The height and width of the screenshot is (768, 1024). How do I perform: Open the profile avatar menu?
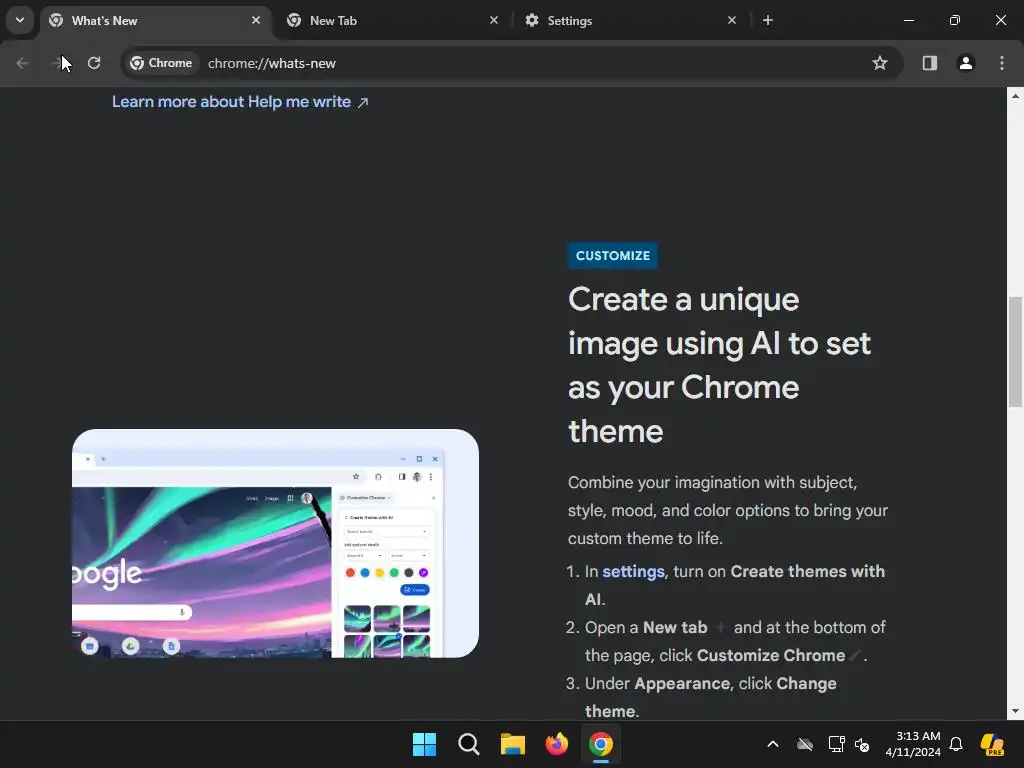[965, 63]
